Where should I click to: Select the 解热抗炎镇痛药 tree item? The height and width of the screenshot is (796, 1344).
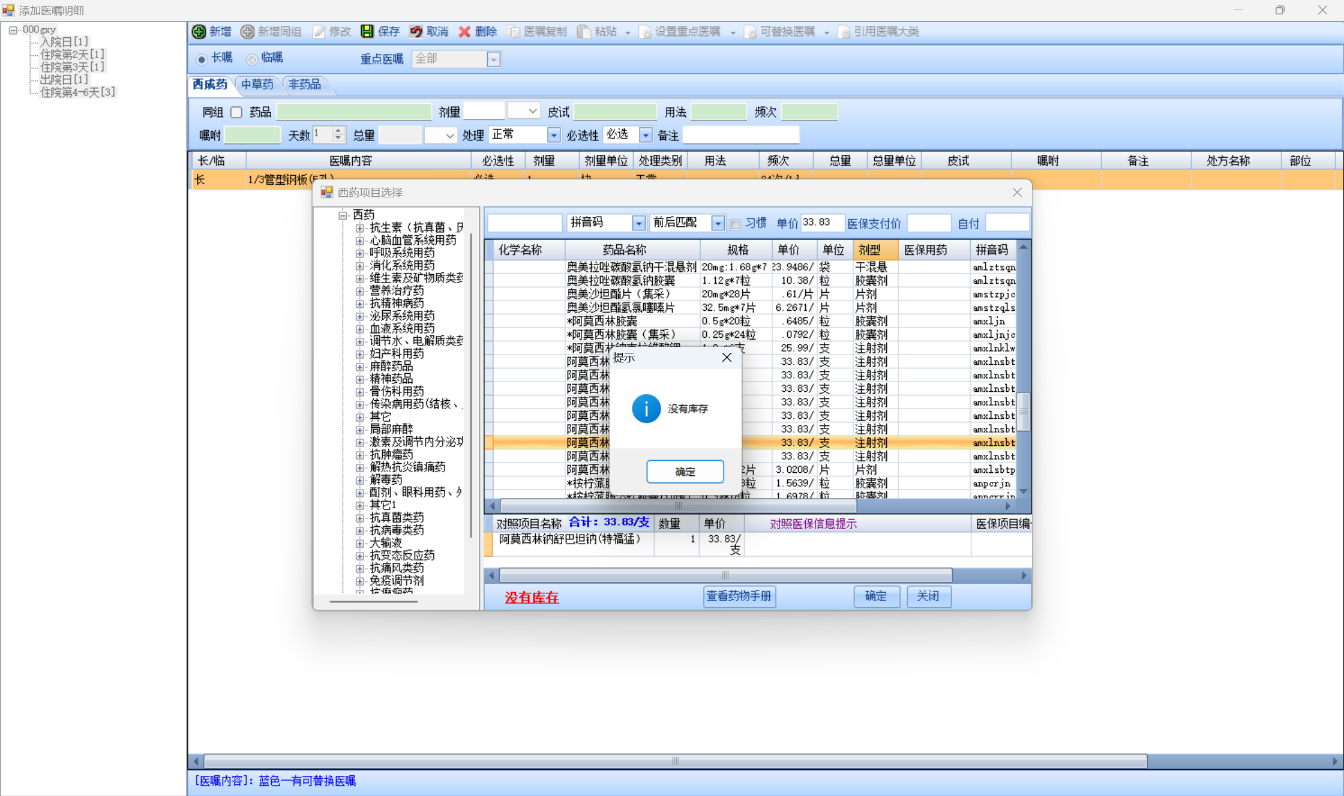pyautogui.click(x=408, y=467)
